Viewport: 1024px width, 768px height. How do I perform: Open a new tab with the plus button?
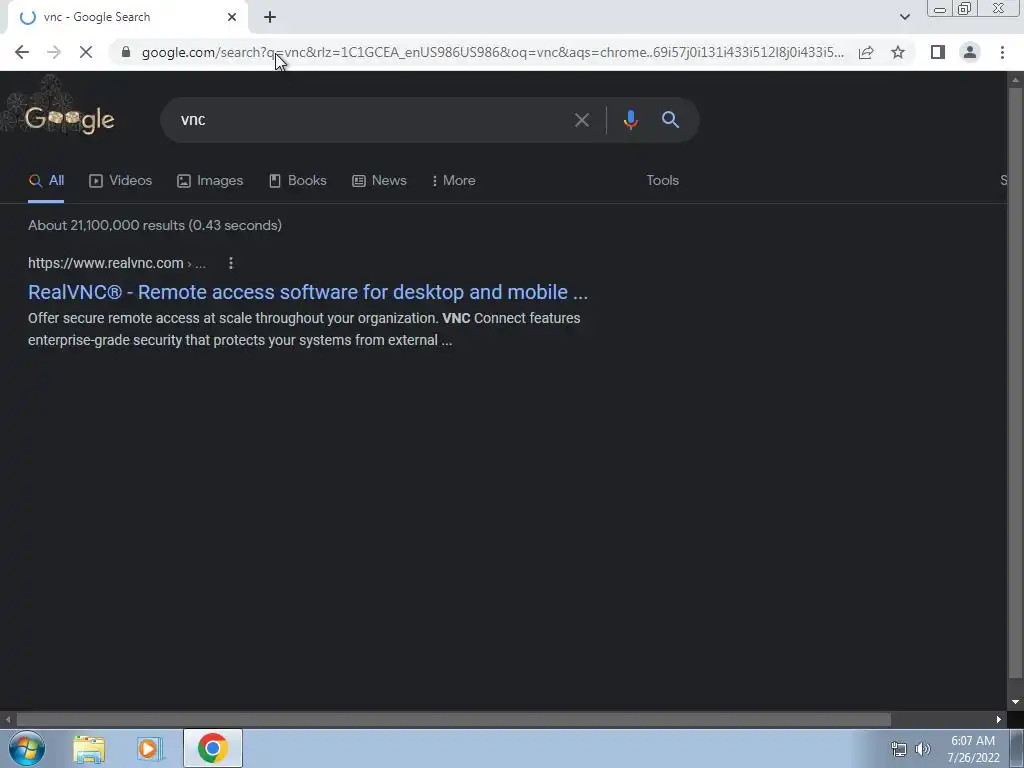pos(270,17)
